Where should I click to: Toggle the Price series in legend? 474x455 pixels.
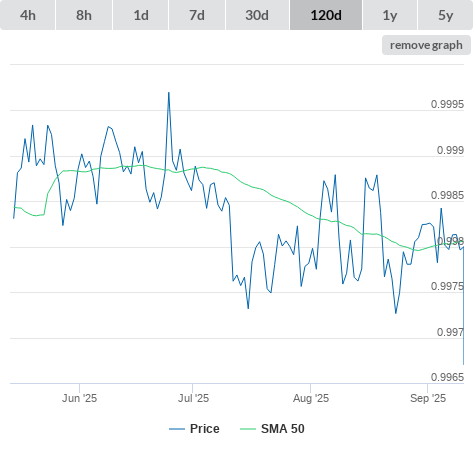pyautogui.click(x=205, y=429)
